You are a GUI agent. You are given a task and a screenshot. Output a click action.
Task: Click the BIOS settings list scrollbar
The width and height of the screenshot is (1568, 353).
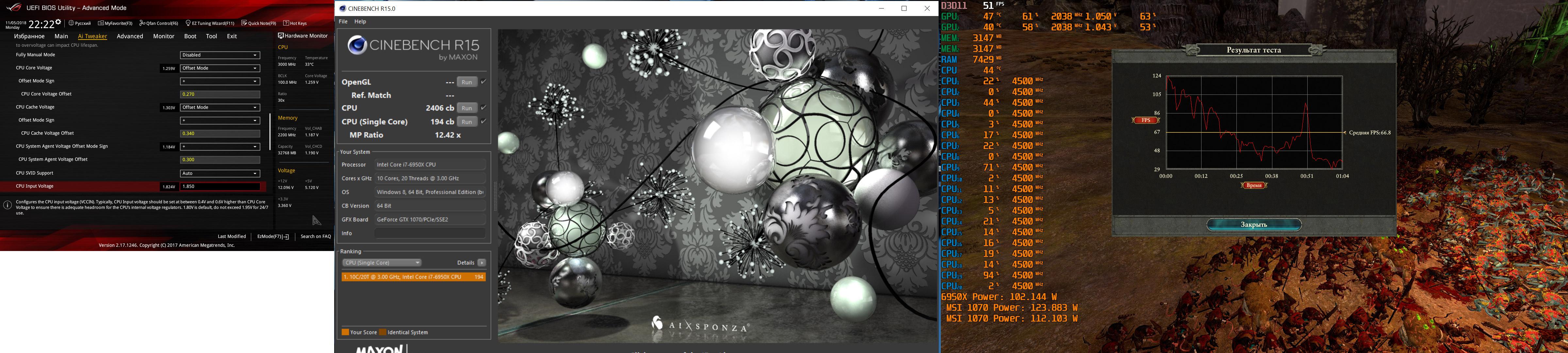coord(269,131)
